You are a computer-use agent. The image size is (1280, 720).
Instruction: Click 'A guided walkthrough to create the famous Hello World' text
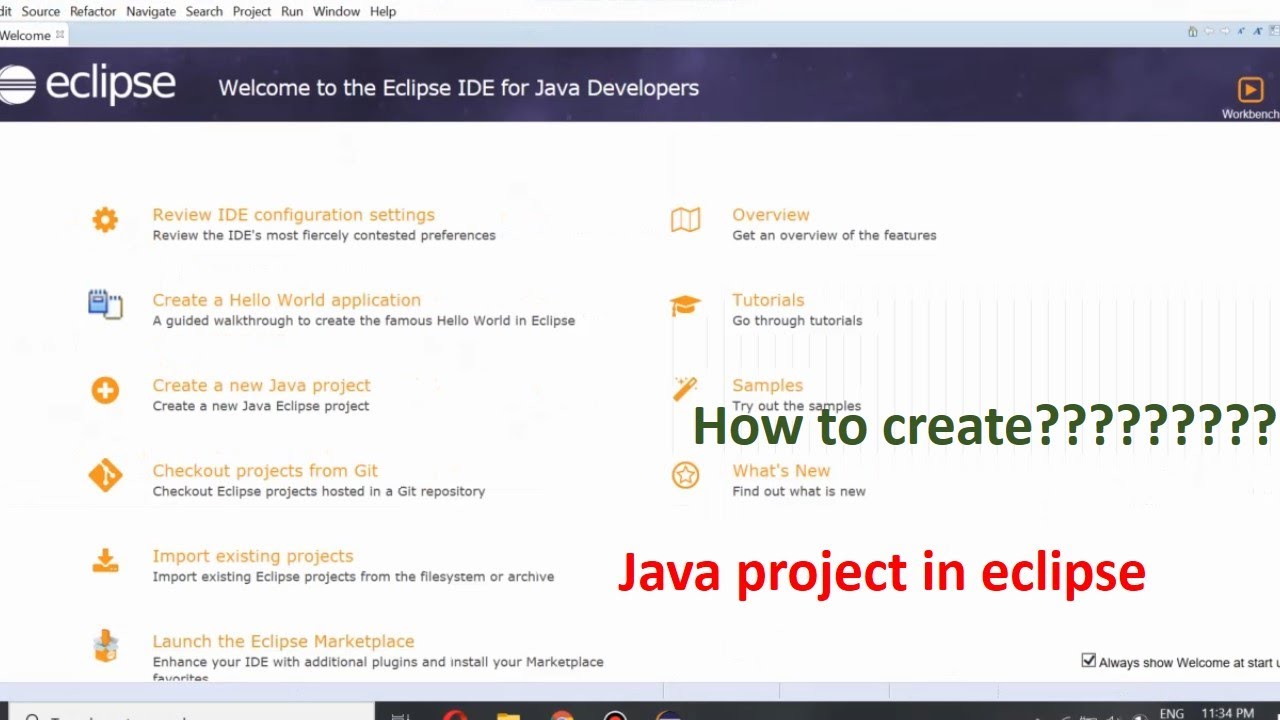(364, 321)
